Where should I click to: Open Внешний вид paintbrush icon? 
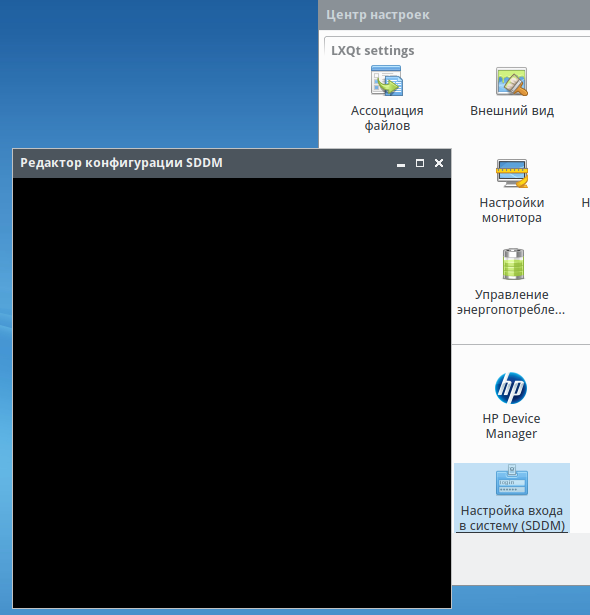point(512,81)
